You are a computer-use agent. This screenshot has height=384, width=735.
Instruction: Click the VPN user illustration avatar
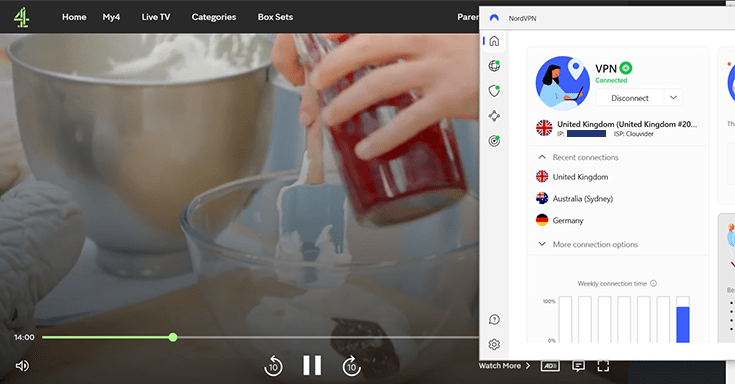point(562,83)
